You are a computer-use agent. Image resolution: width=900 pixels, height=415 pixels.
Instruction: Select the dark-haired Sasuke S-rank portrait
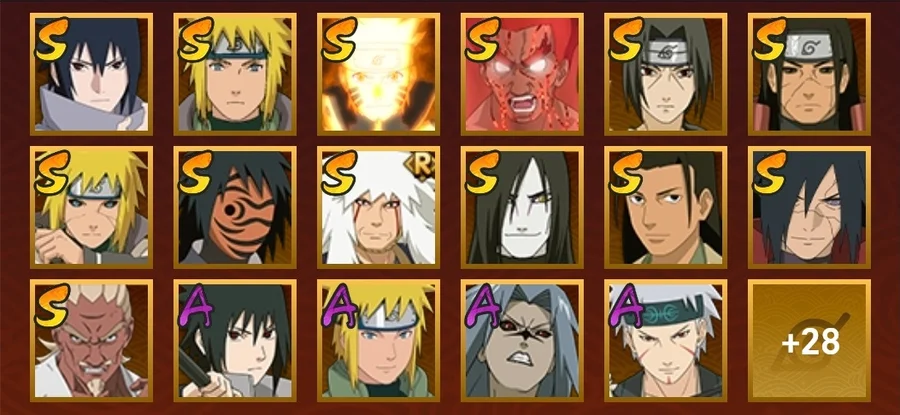click(x=91, y=74)
